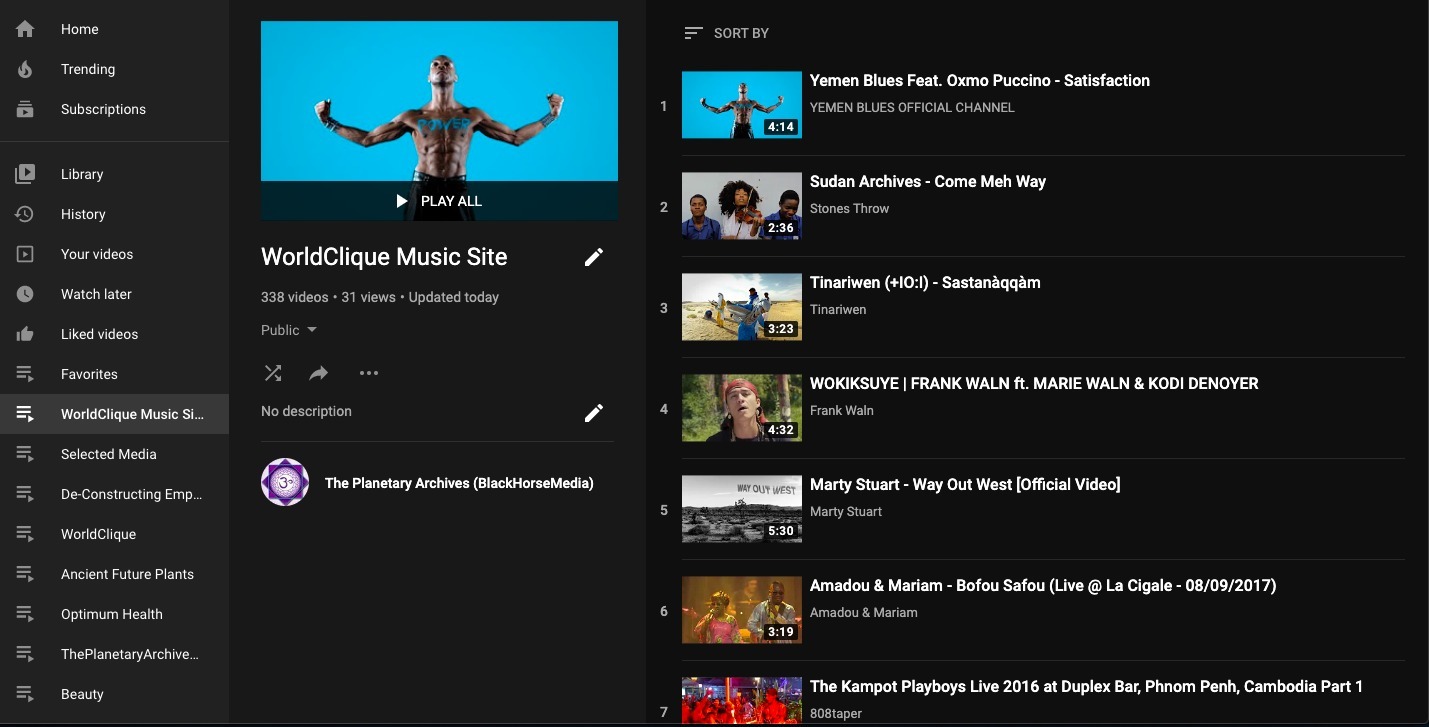Viewport: 1429px width, 727px height.
Task: Edit the playlist title with pencil icon
Action: click(x=594, y=257)
